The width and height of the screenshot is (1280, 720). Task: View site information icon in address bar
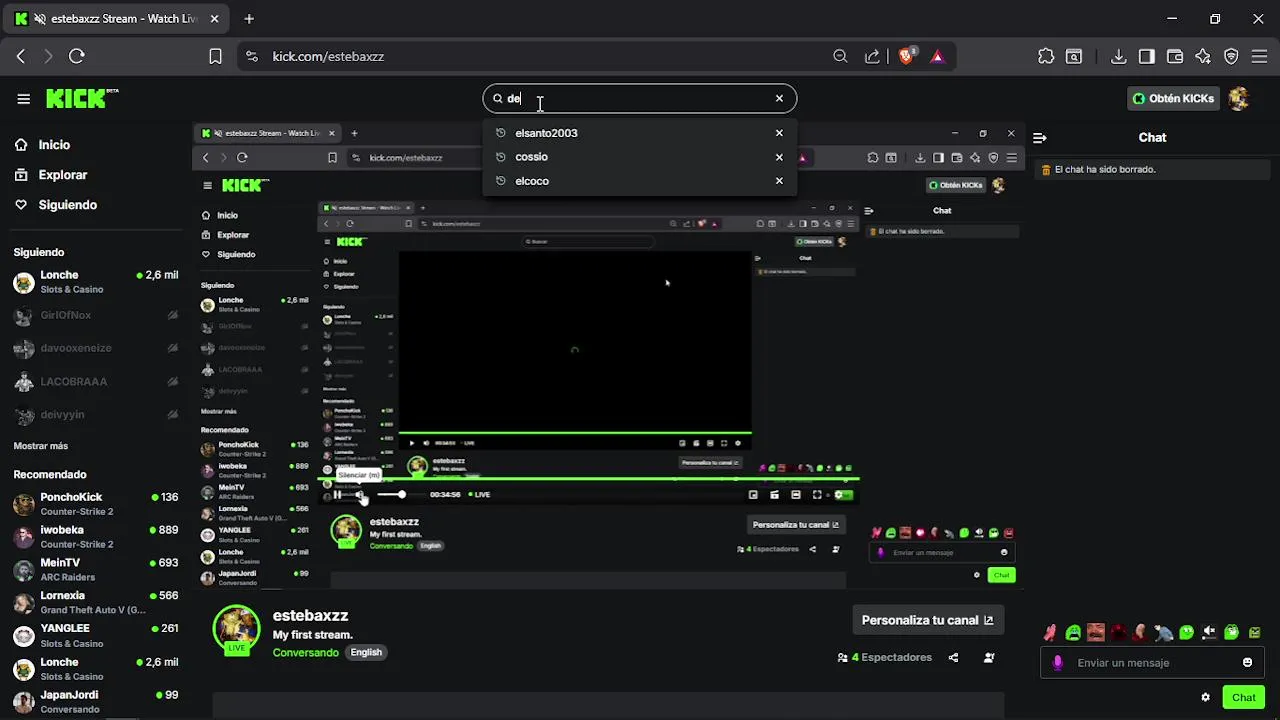pyautogui.click(x=251, y=56)
